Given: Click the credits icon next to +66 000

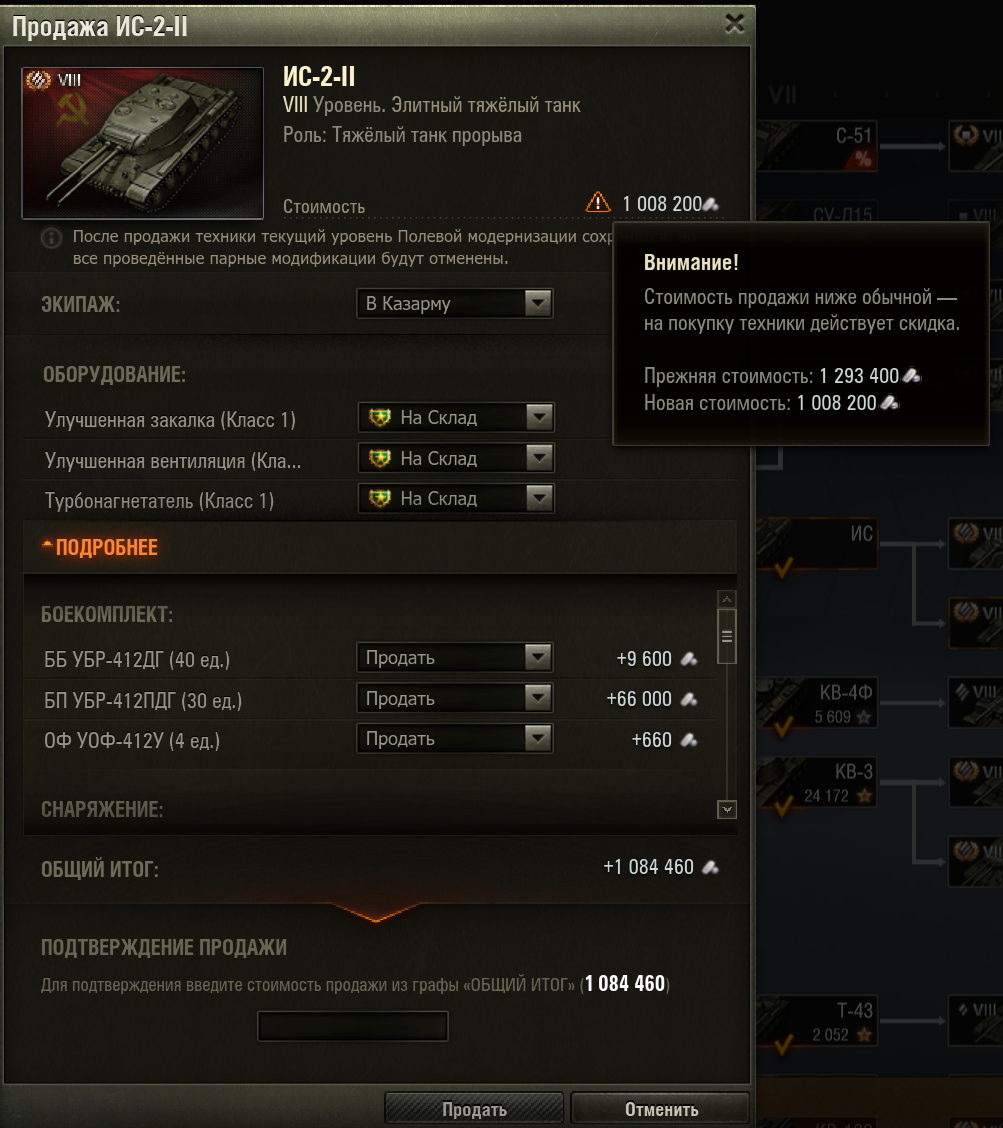Looking at the screenshot, I should click(689, 699).
